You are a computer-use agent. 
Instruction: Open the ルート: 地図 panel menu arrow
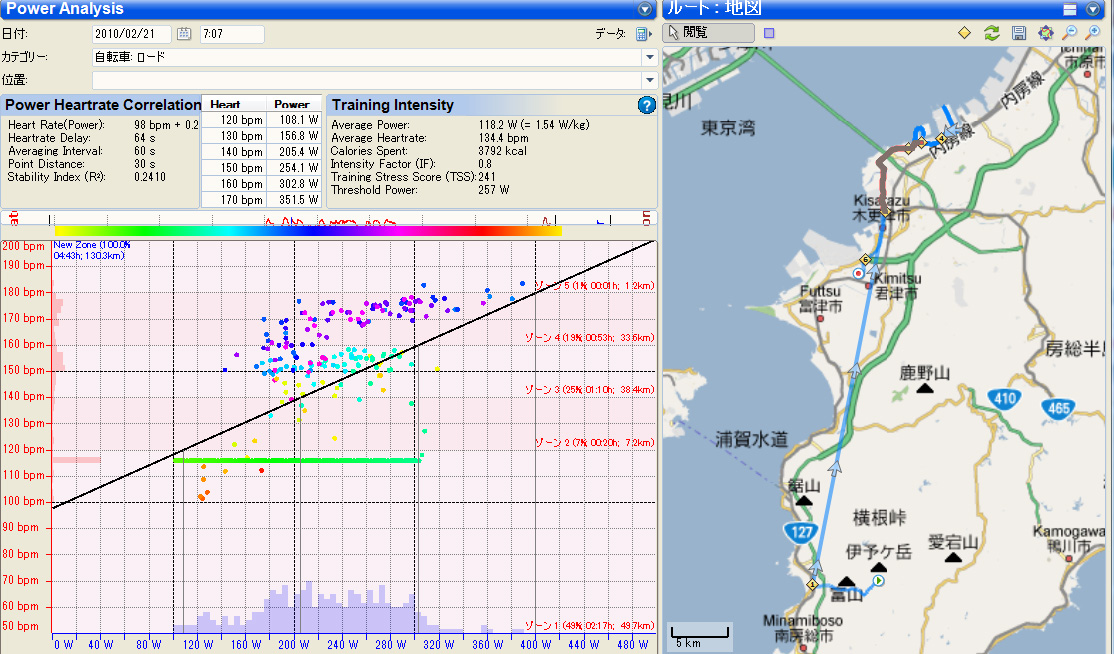pyautogui.click(x=1092, y=9)
